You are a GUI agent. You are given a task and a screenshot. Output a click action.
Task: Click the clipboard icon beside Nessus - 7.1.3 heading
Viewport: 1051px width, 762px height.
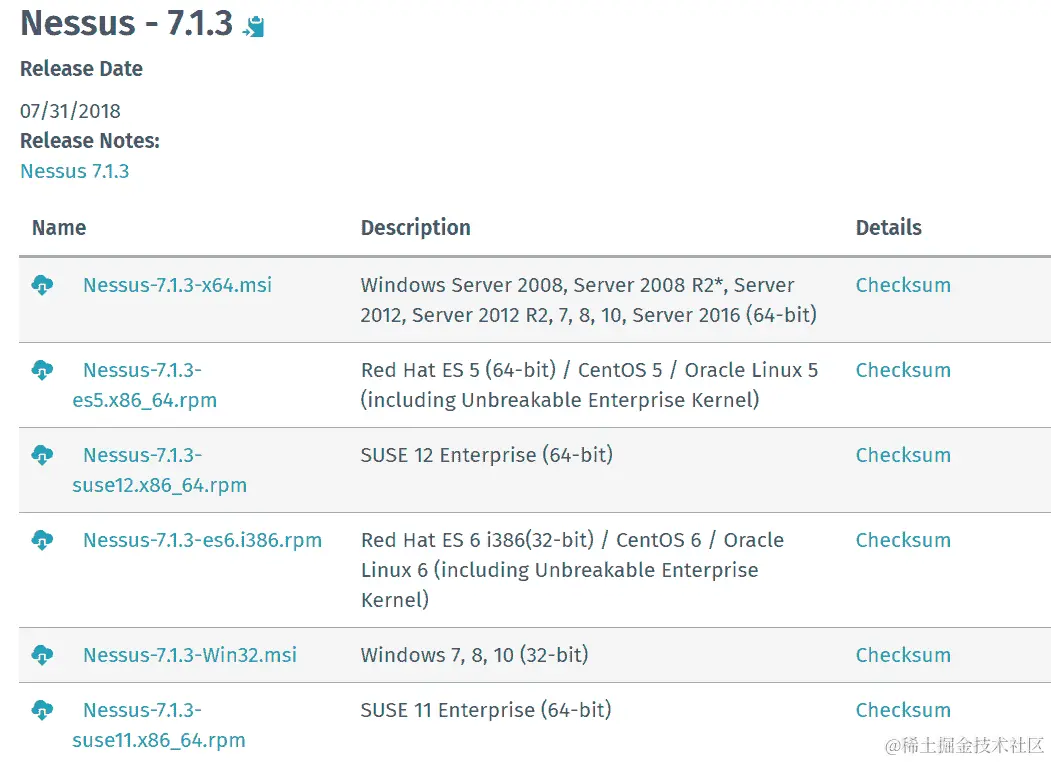(254, 27)
